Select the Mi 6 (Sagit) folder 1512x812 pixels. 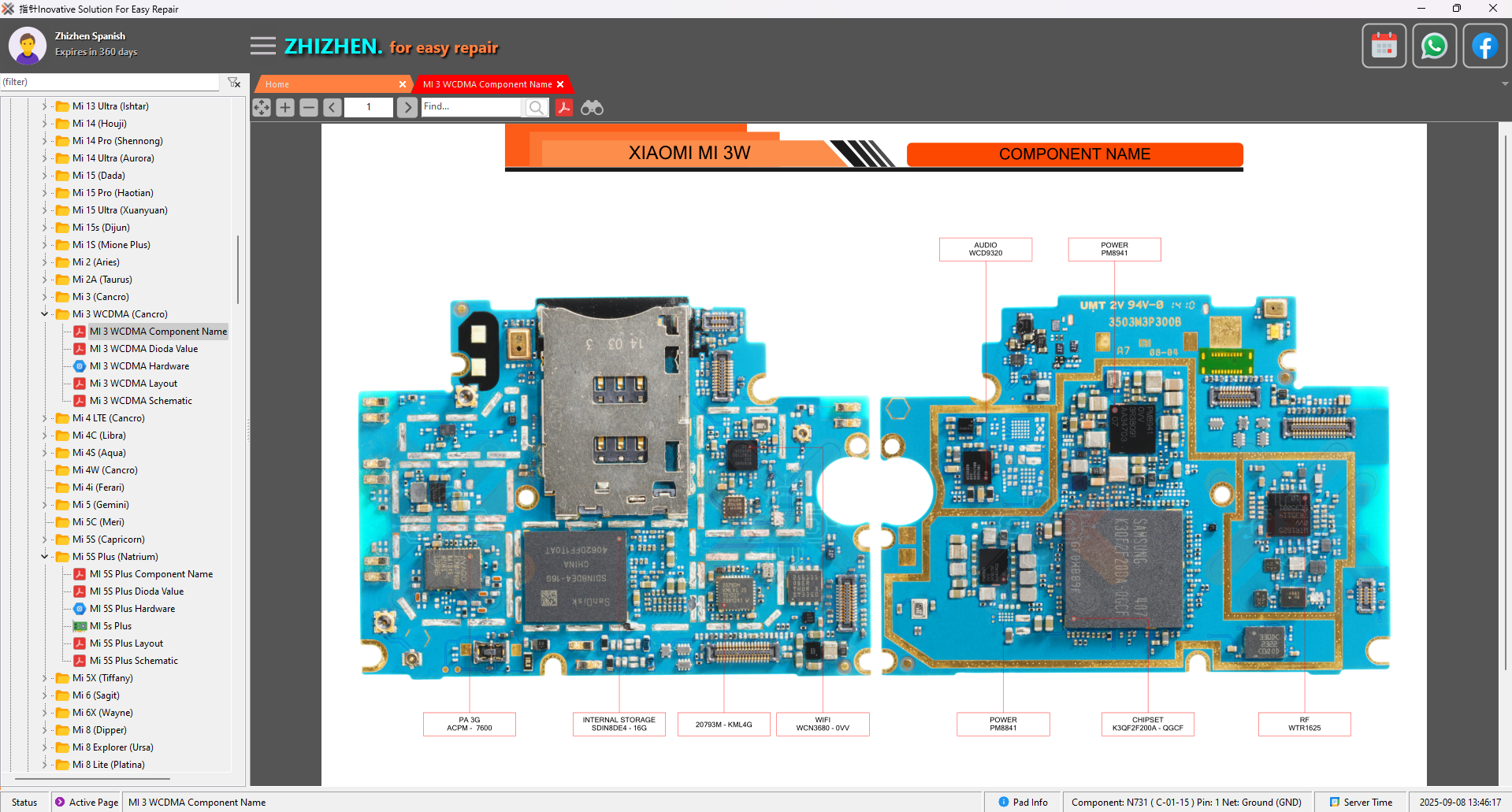[x=96, y=695]
